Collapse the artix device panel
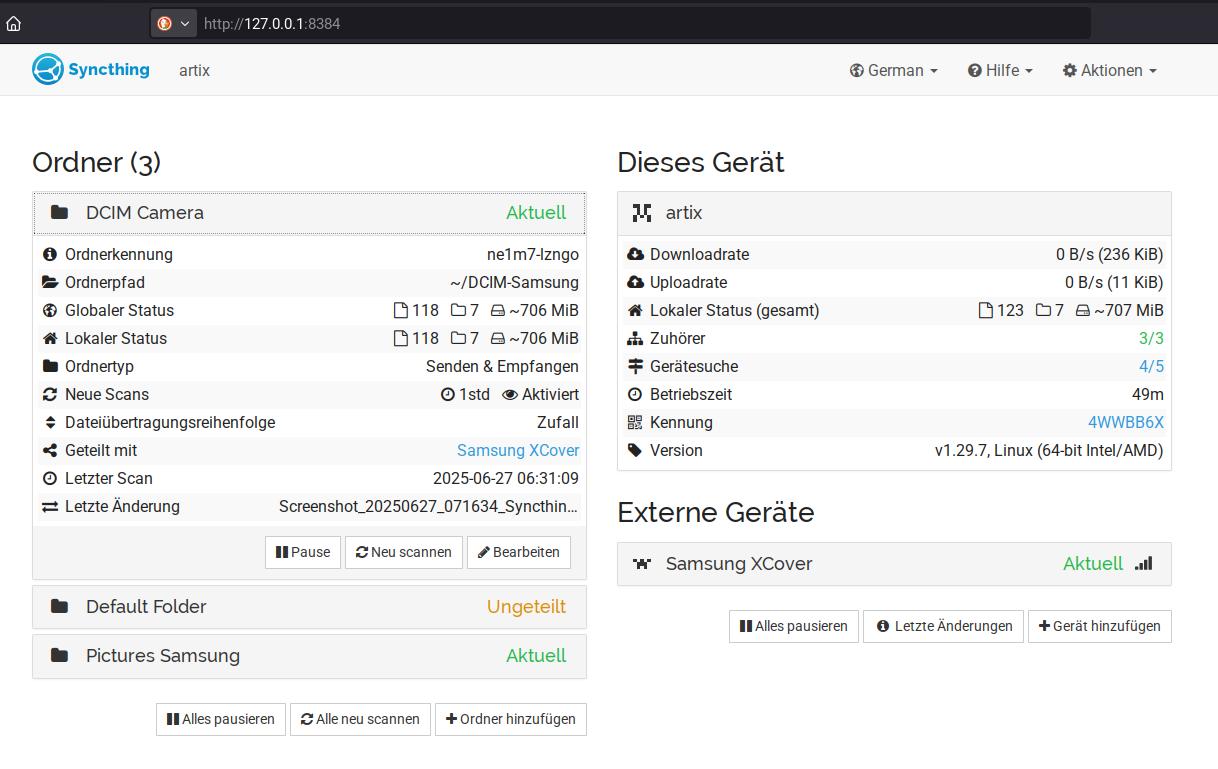1218x769 pixels. 894,213
